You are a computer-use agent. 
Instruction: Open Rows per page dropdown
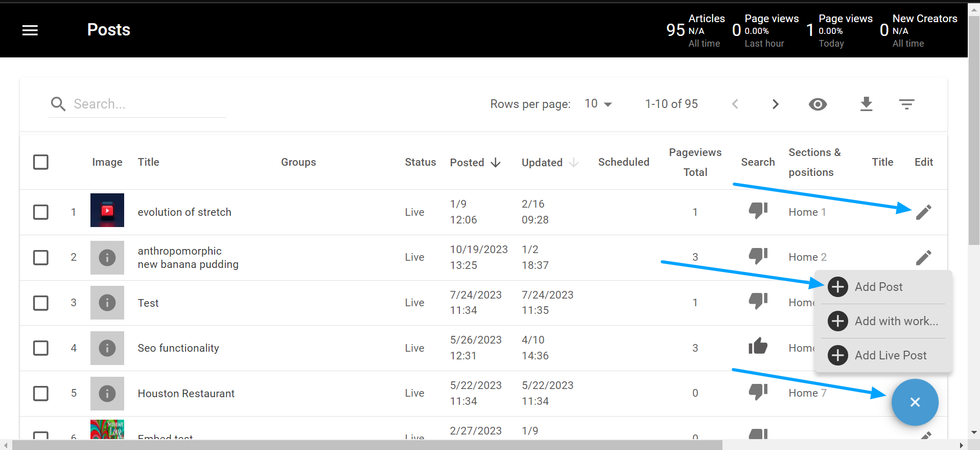[x=598, y=104]
